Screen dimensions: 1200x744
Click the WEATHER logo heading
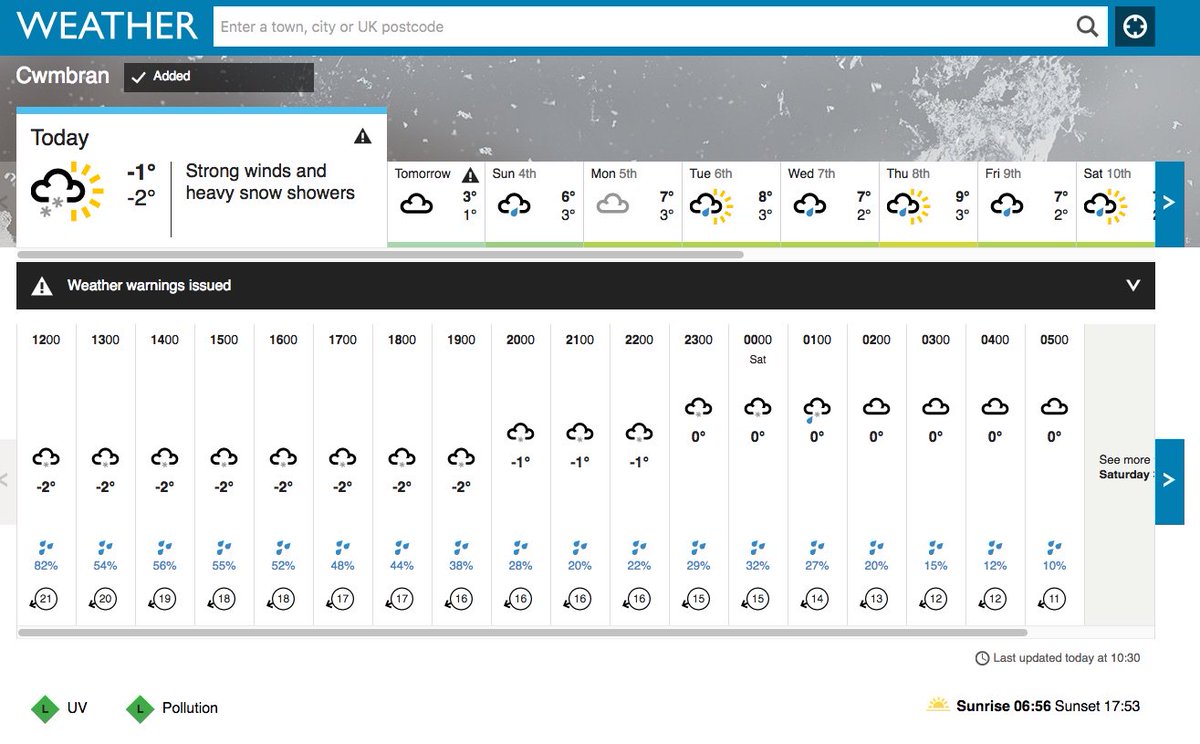pyautogui.click(x=107, y=25)
